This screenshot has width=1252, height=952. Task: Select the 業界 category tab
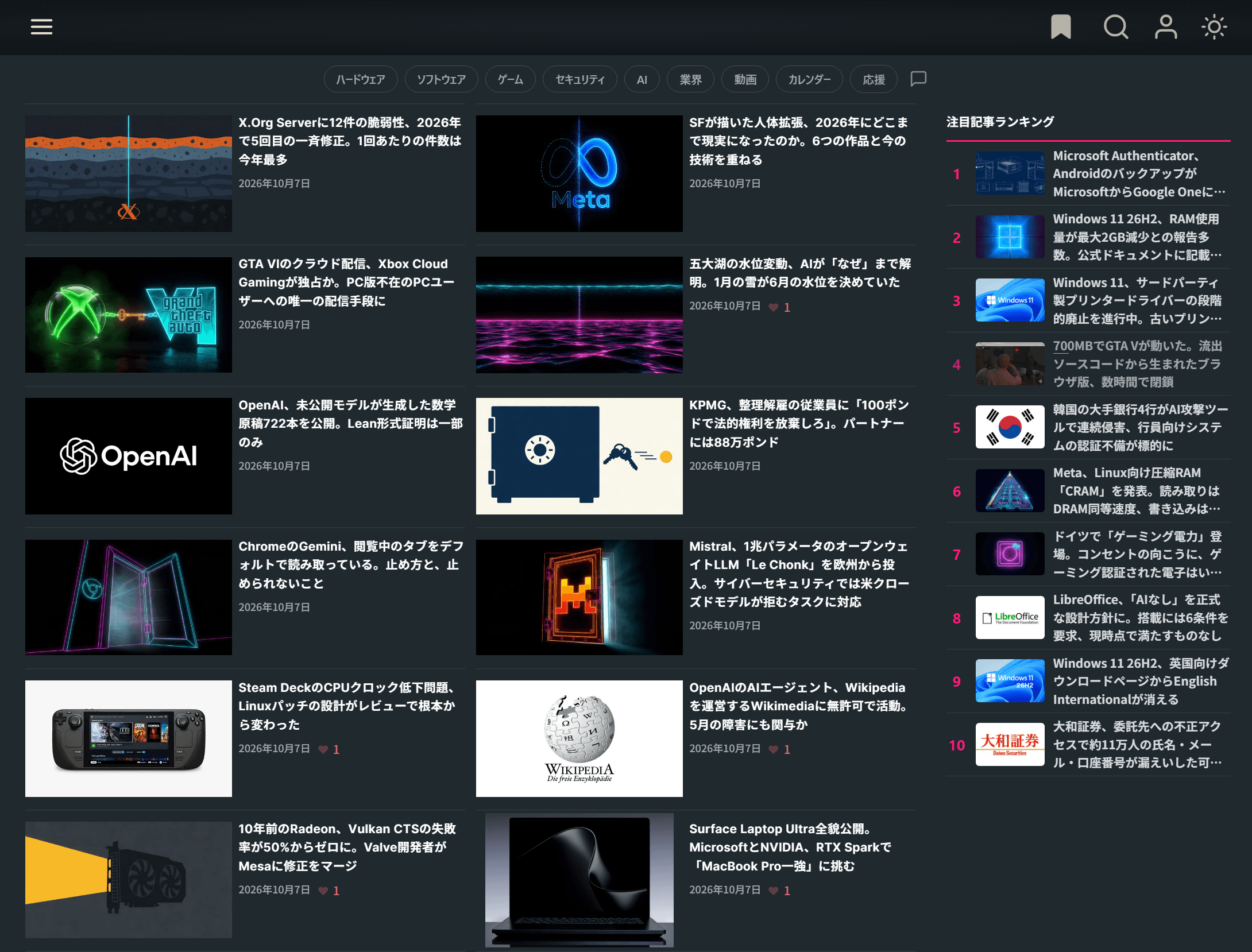coord(690,79)
